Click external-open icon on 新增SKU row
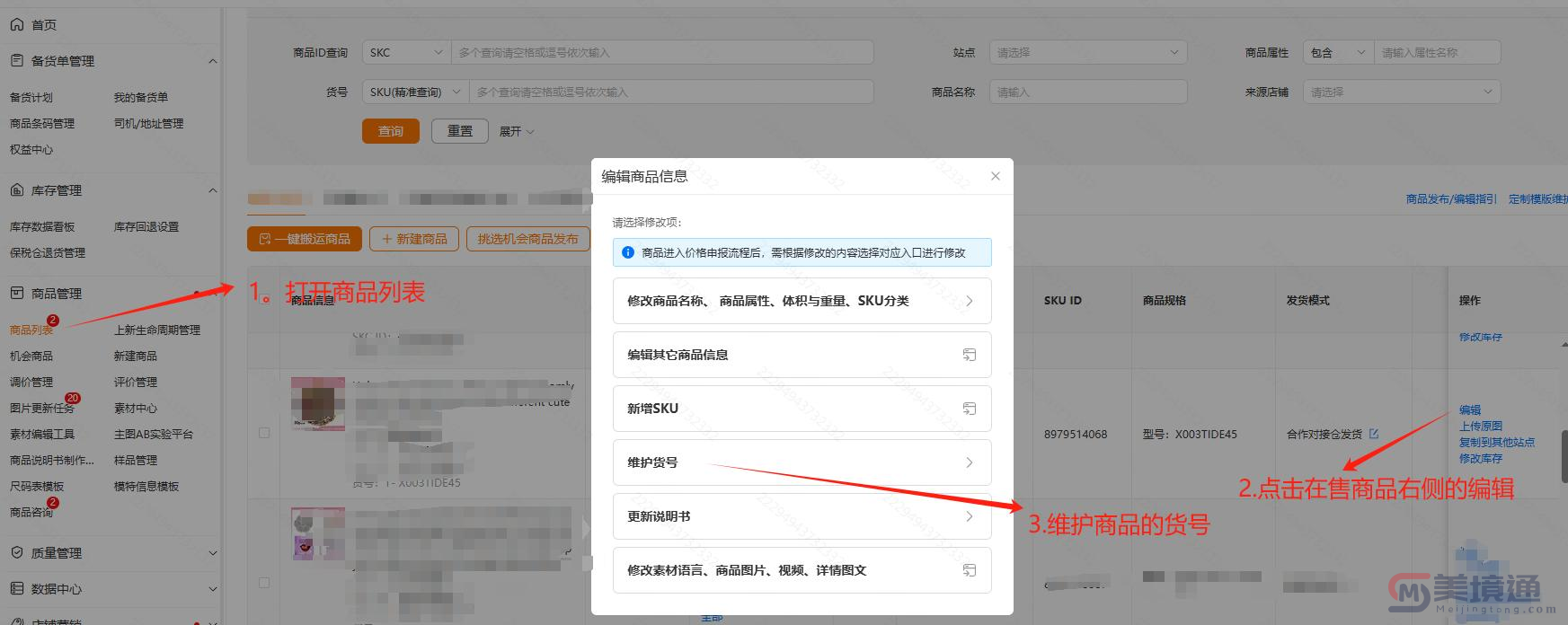The height and width of the screenshot is (625, 1568). 969,409
